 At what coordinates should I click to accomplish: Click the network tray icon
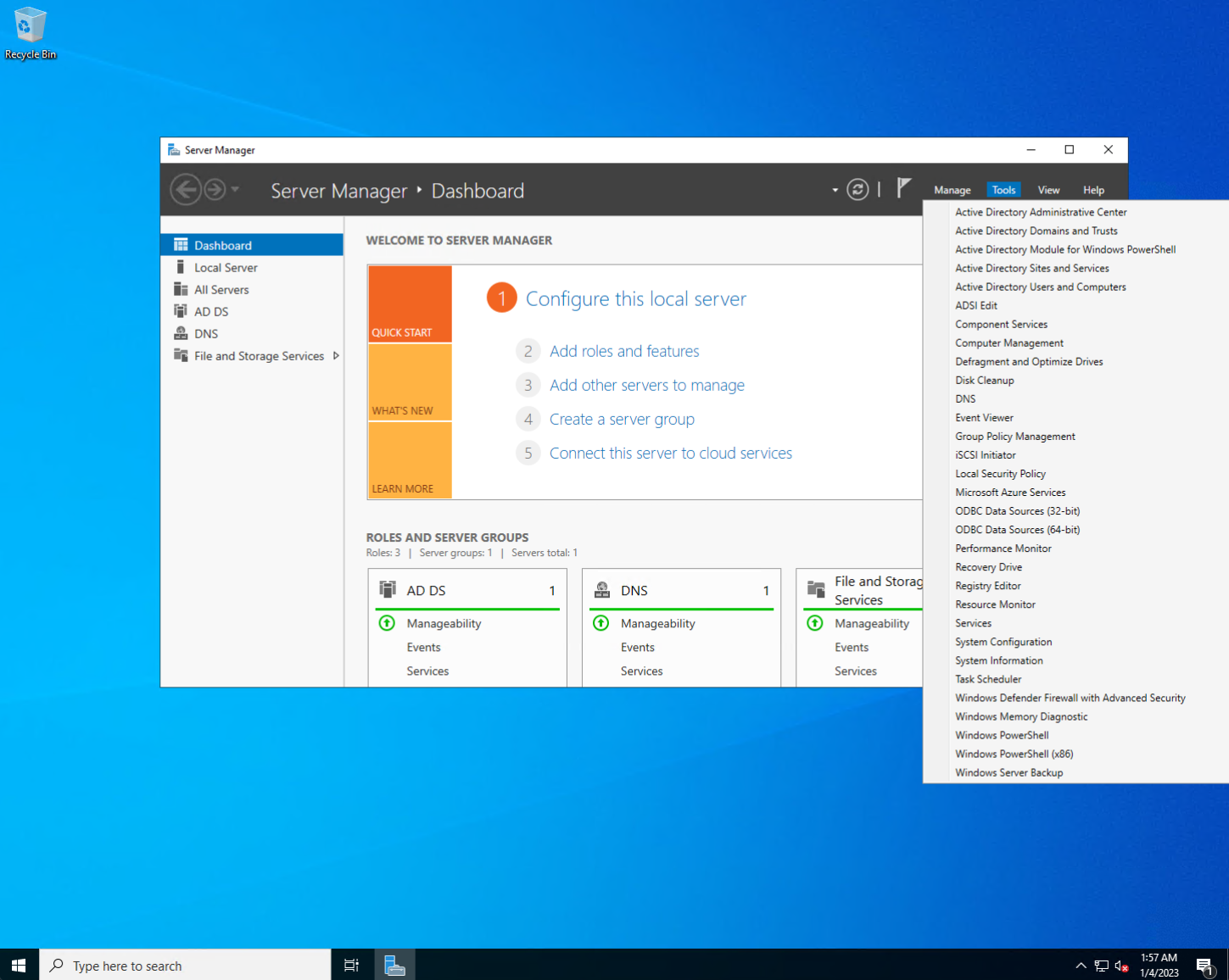click(1101, 966)
